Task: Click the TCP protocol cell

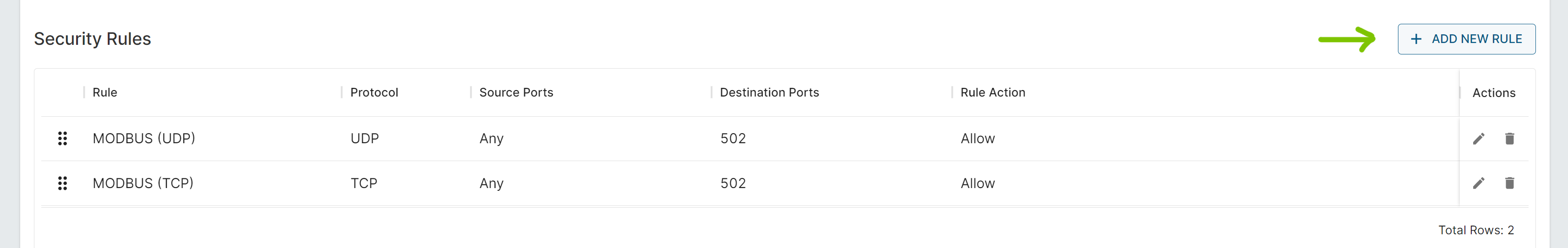Action: (x=364, y=183)
